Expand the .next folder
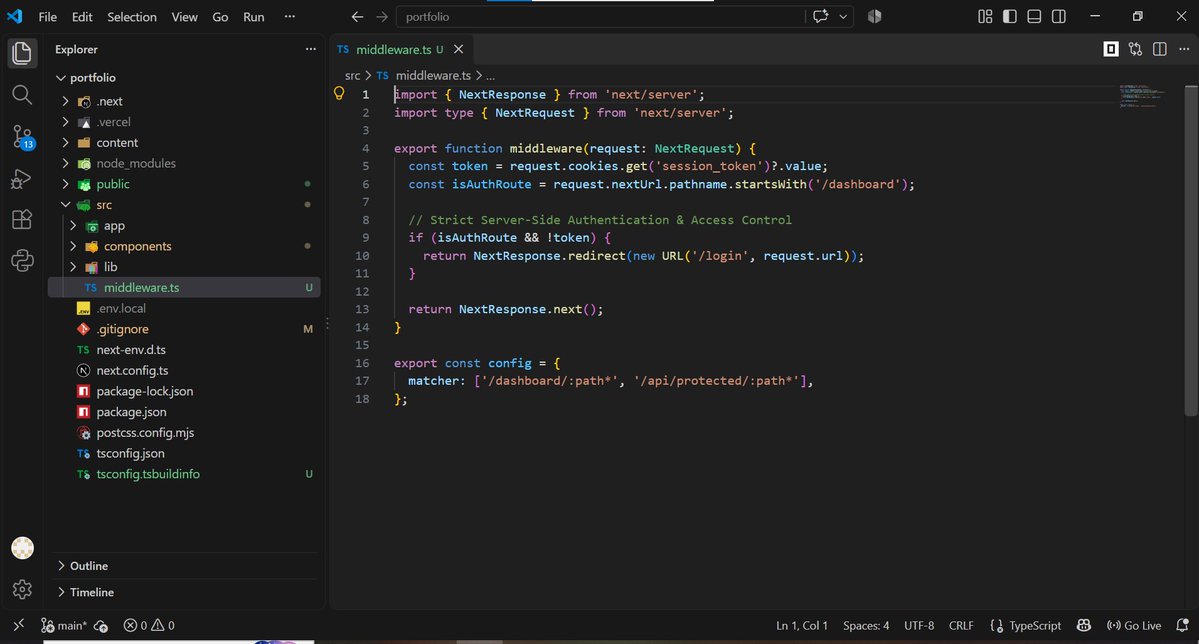 point(65,101)
